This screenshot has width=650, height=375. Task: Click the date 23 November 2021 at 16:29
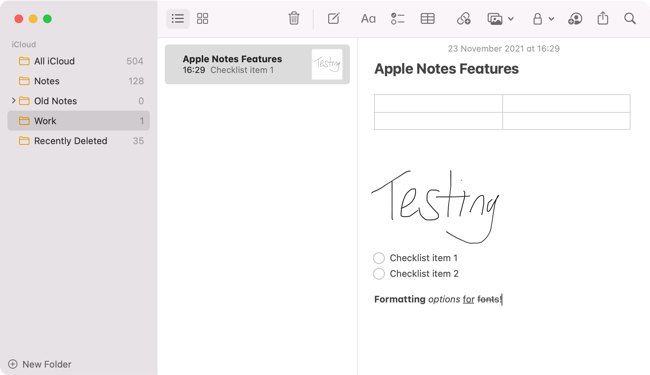(x=503, y=49)
